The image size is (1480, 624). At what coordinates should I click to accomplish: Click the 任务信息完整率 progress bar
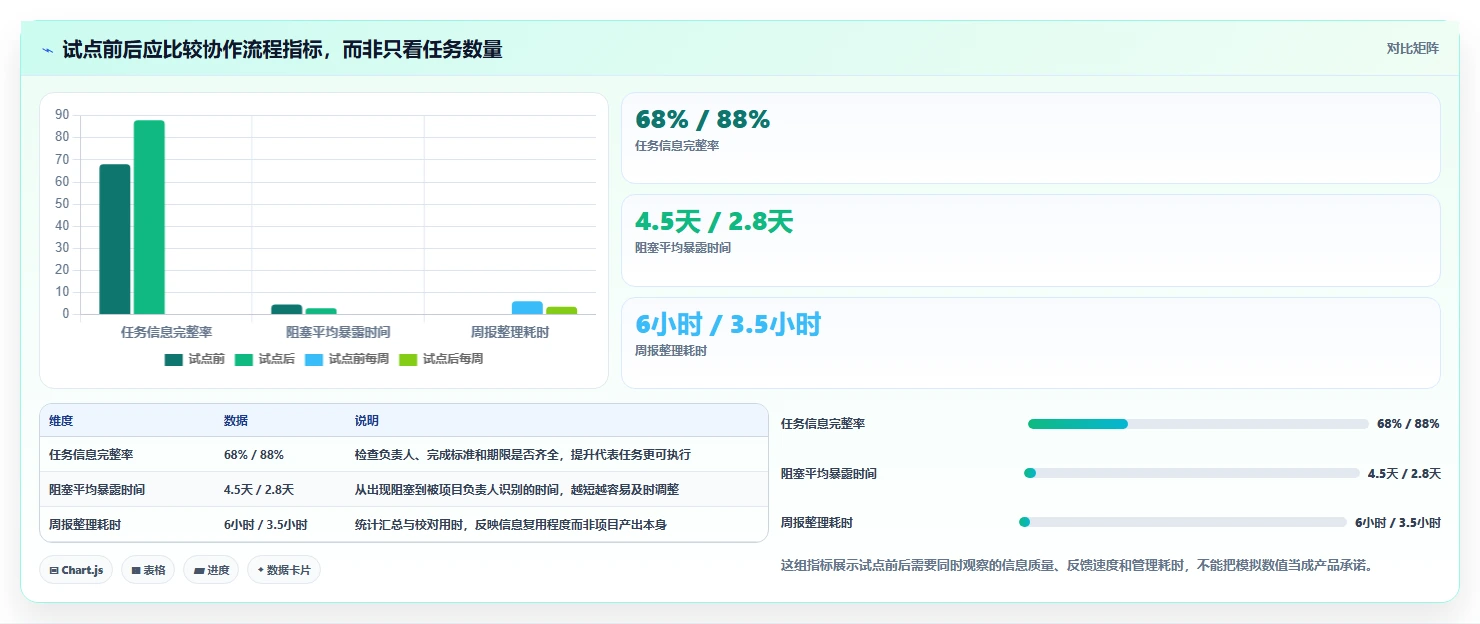(1198, 424)
